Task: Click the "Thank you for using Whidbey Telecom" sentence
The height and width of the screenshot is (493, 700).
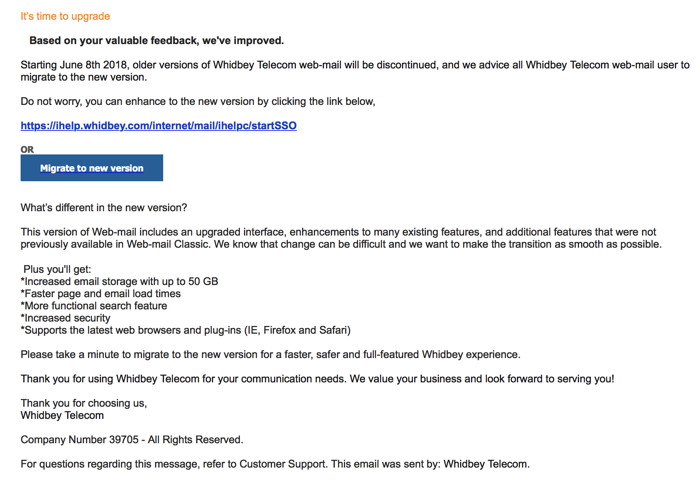Action: [317, 379]
